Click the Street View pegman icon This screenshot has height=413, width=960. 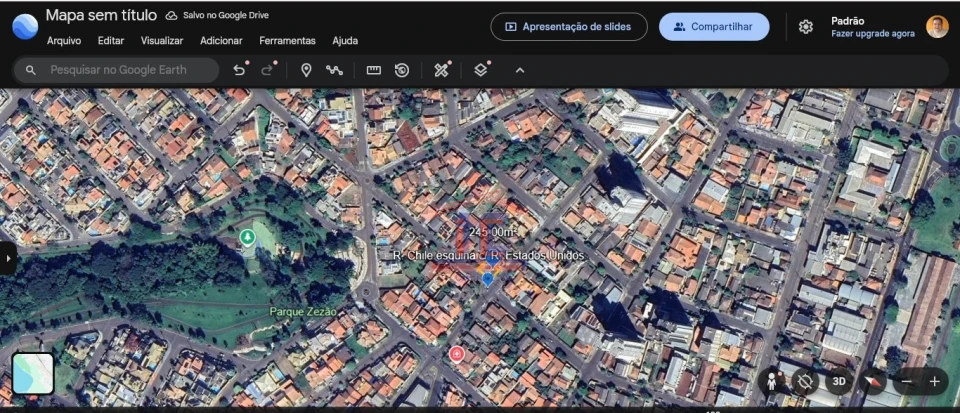[772, 381]
